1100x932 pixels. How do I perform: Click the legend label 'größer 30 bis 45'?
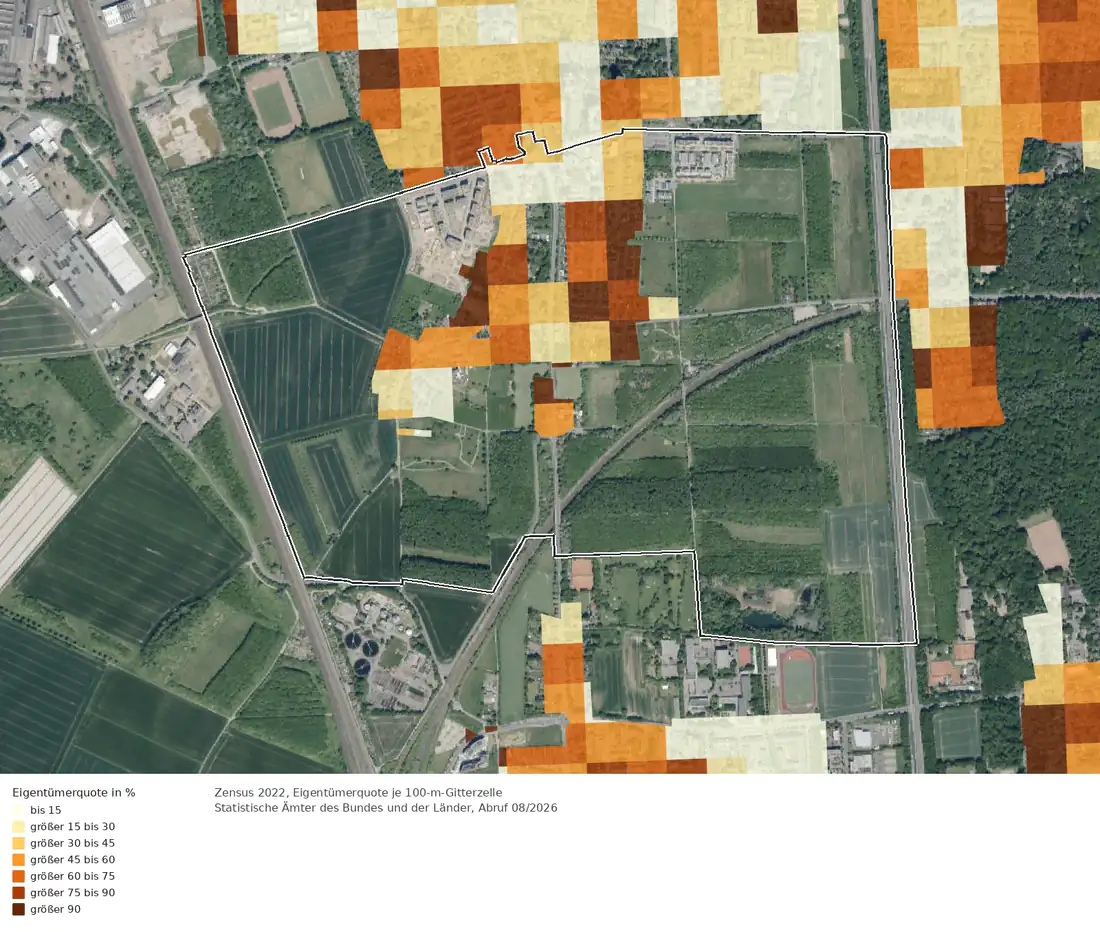[x=72, y=843]
